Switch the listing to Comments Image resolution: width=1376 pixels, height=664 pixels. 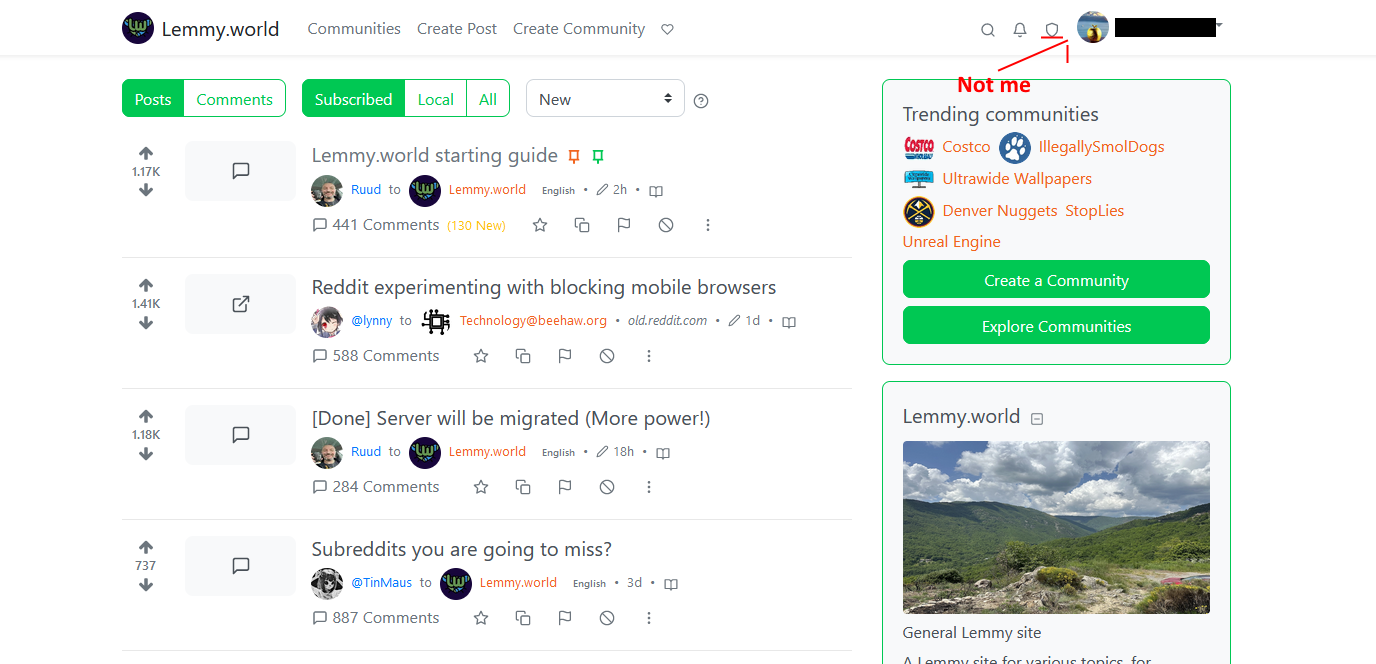(x=235, y=99)
